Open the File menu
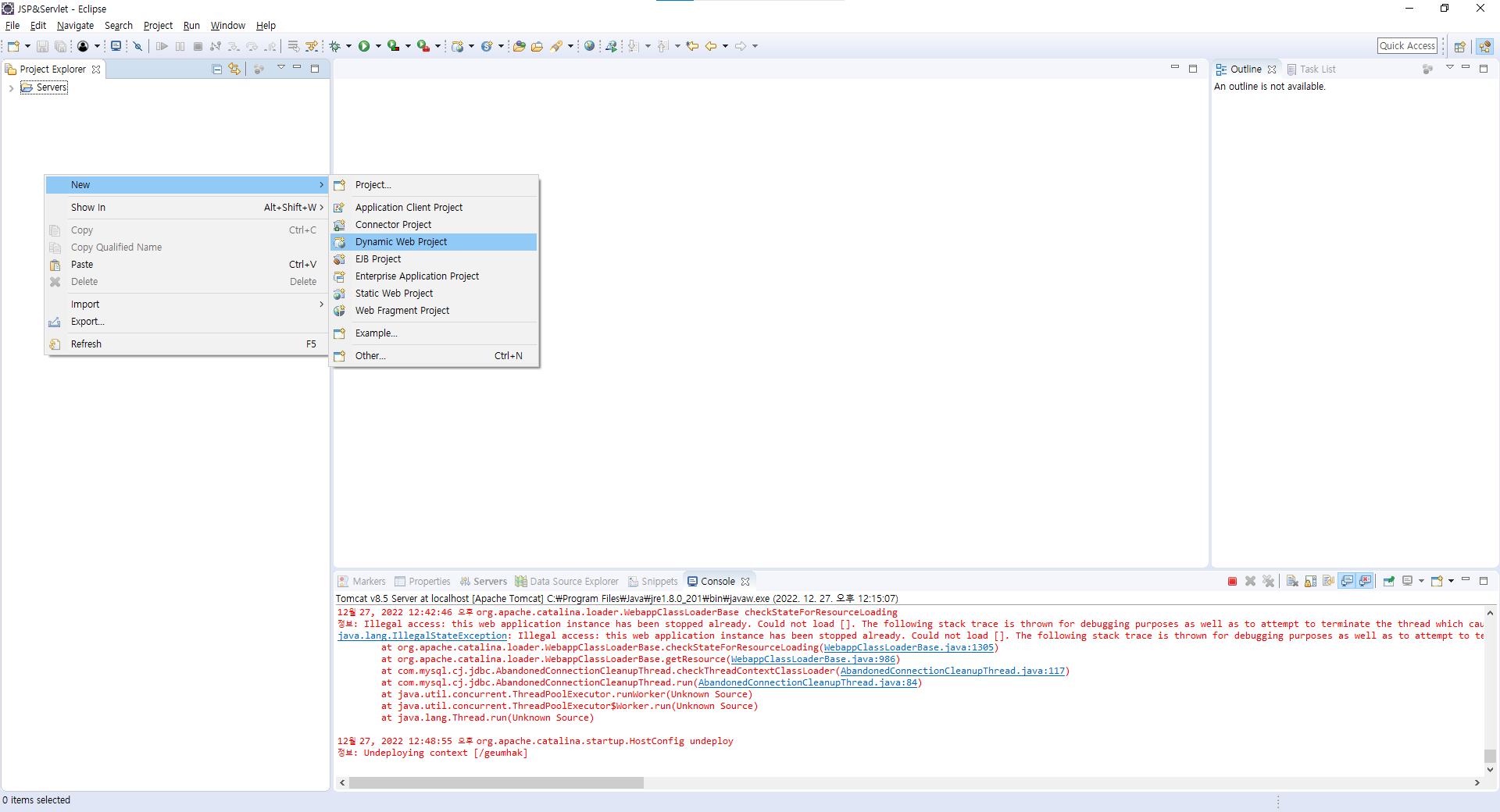 tap(12, 26)
